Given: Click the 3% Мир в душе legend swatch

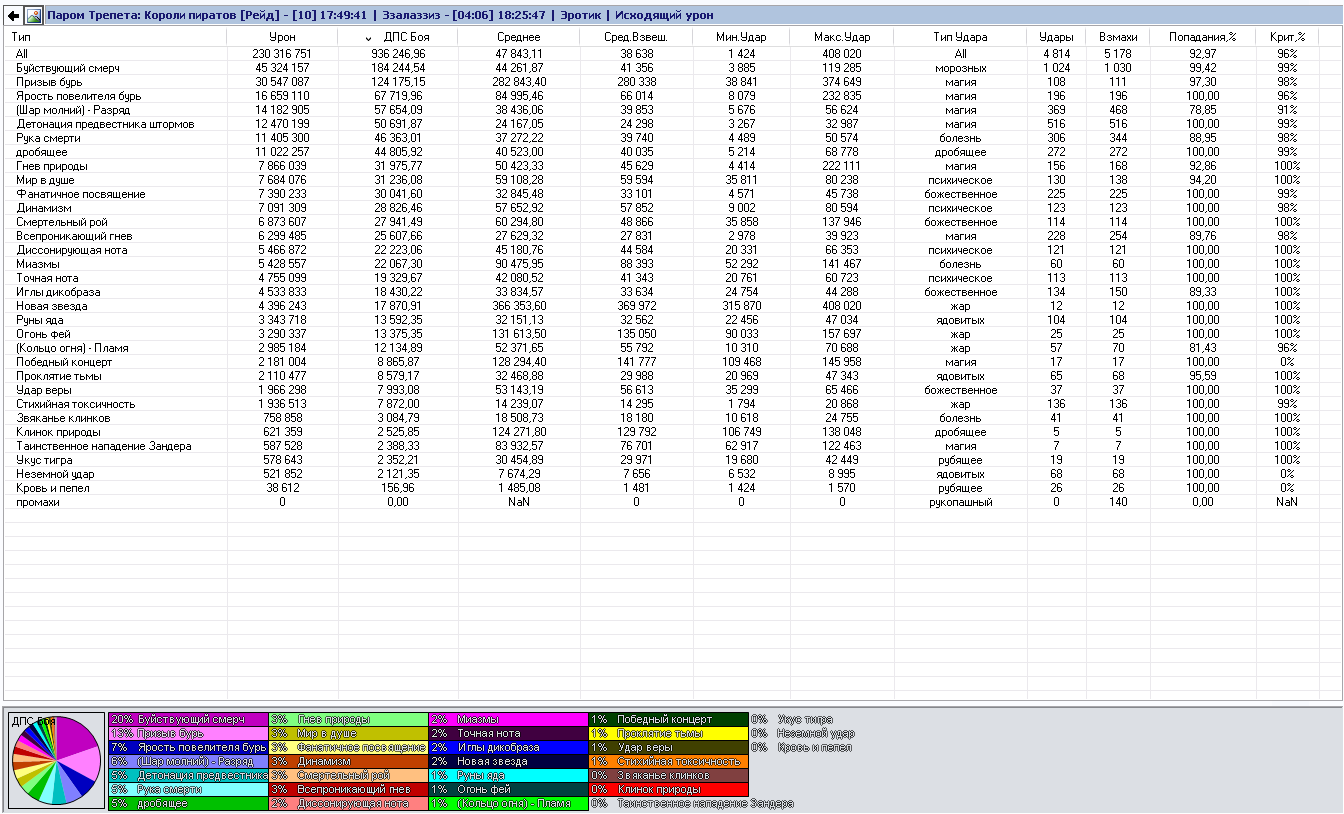Looking at the screenshot, I should point(348,733).
